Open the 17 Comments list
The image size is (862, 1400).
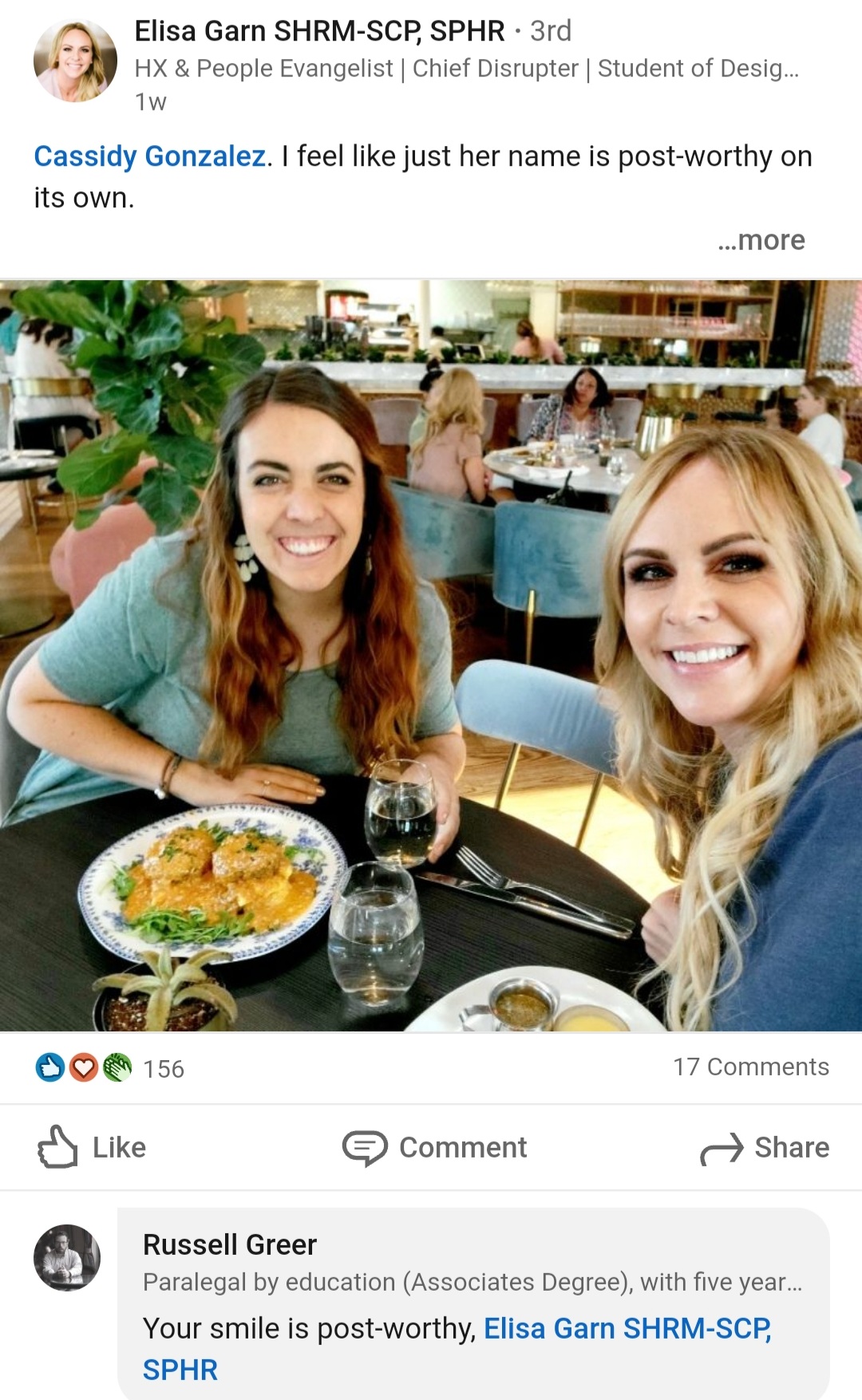pos(750,1067)
